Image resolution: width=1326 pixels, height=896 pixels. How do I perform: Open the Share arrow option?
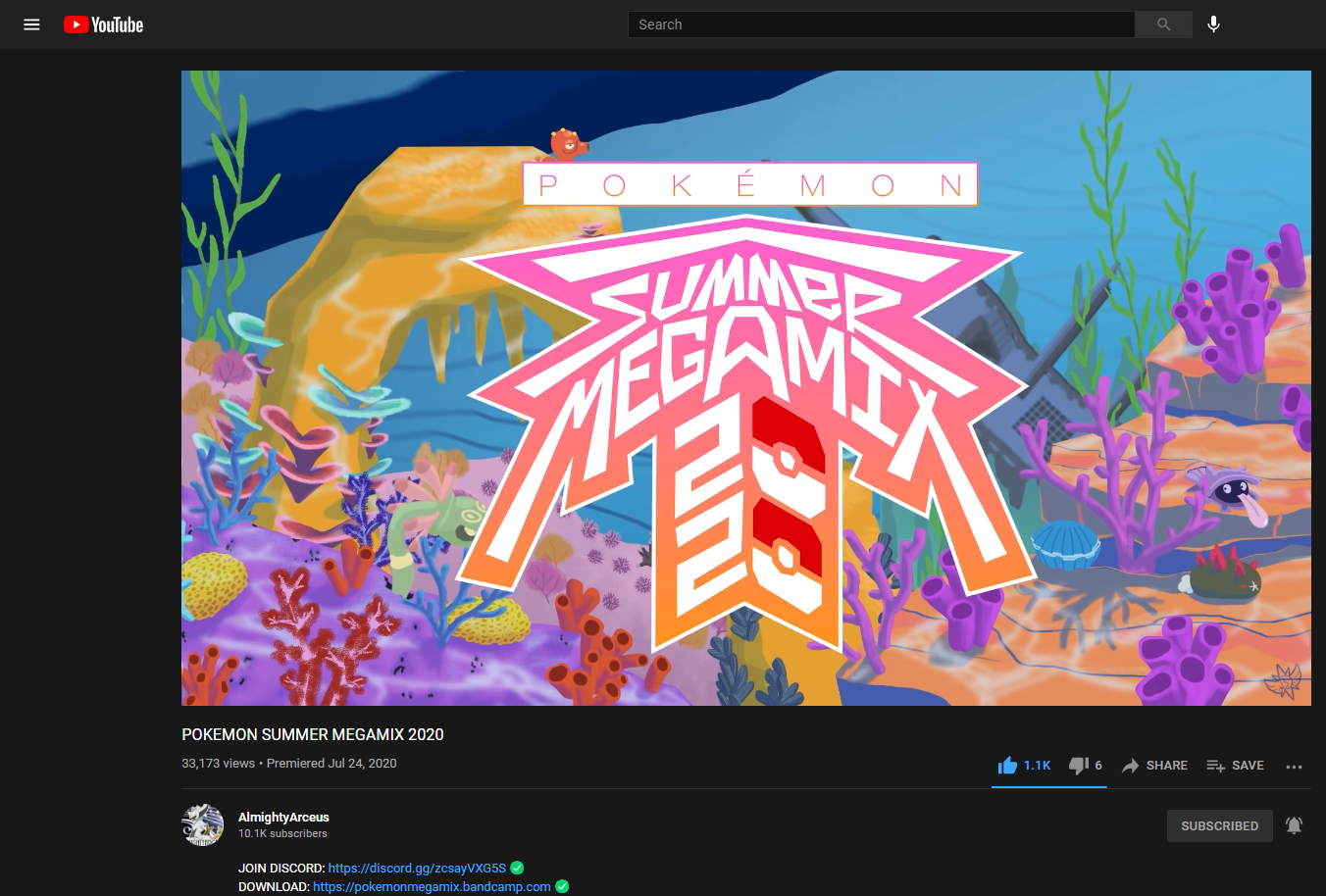pyautogui.click(x=1154, y=766)
